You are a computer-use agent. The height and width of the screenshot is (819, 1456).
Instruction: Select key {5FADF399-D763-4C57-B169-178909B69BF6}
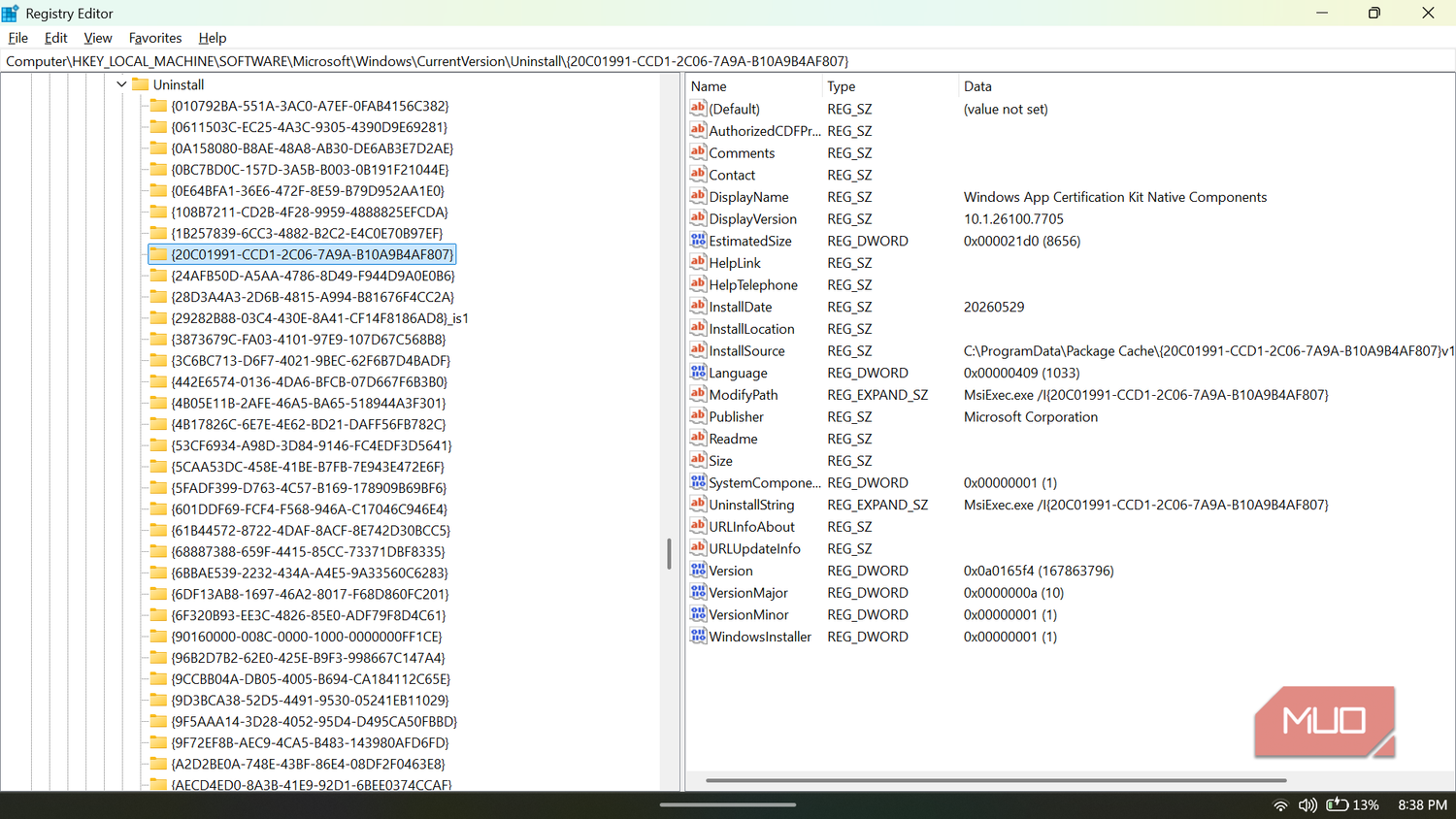coord(309,488)
